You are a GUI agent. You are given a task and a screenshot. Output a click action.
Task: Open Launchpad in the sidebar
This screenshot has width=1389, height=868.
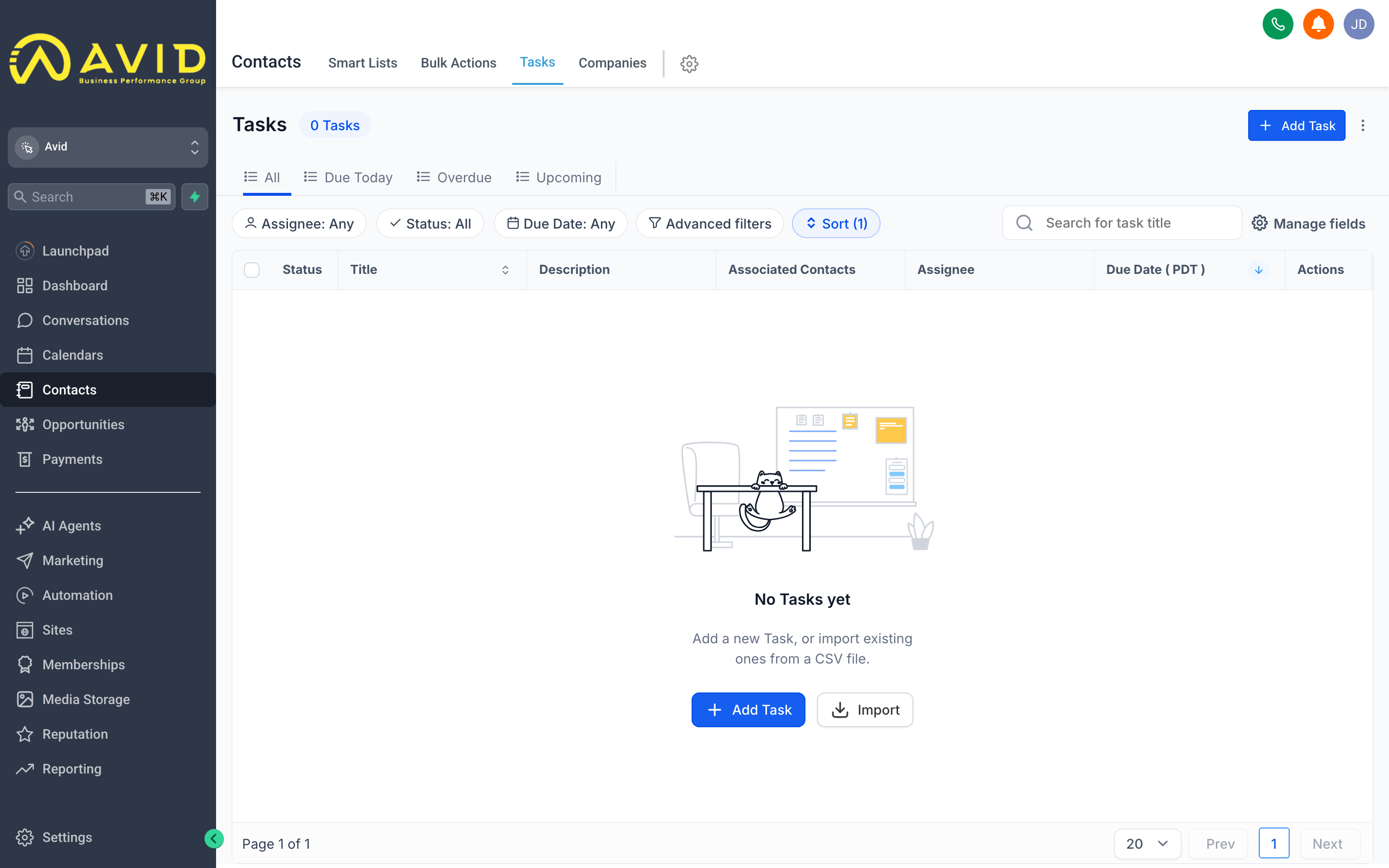(x=108, y=251)
